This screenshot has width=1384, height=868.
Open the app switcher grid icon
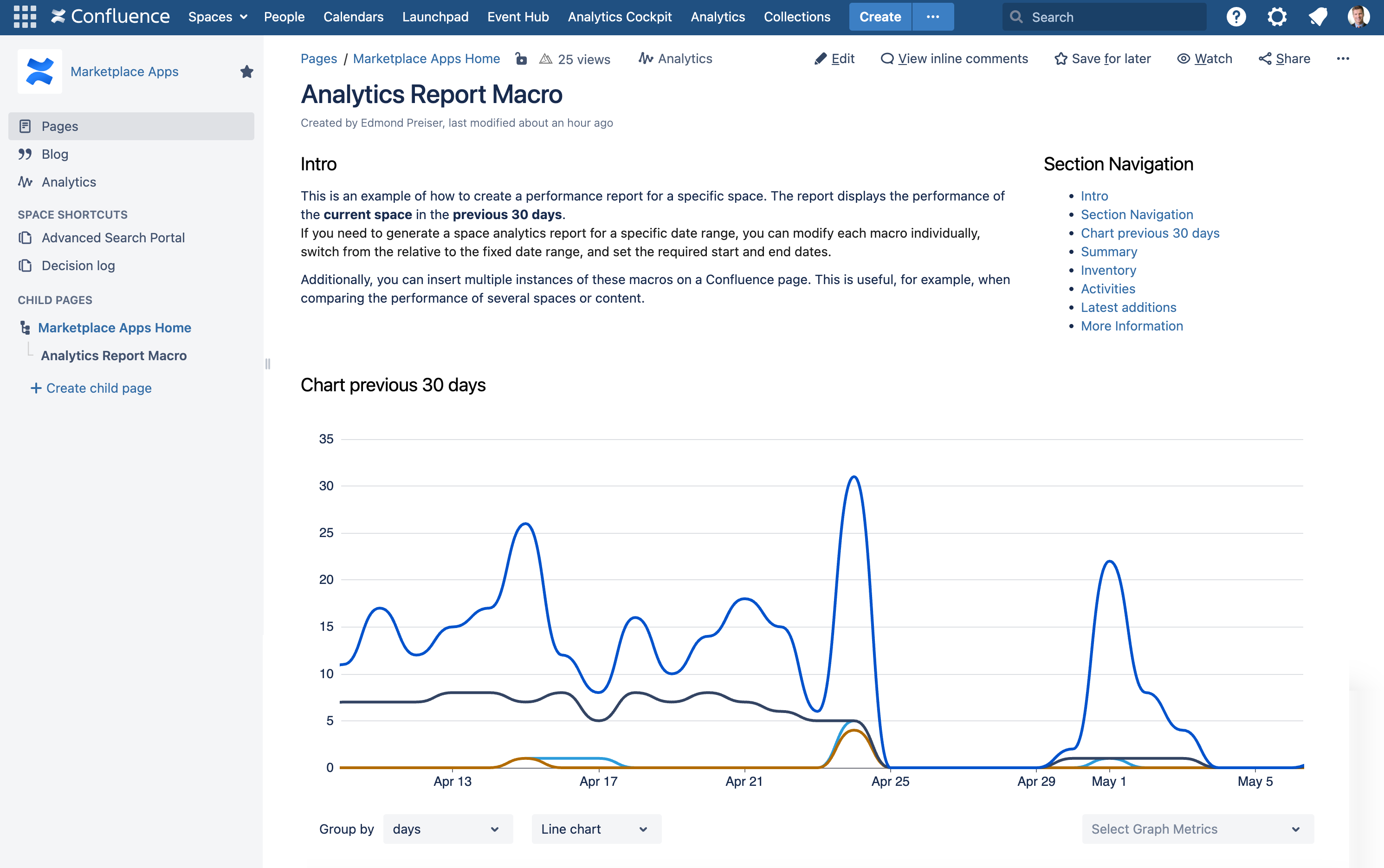[x=25, y=17]
